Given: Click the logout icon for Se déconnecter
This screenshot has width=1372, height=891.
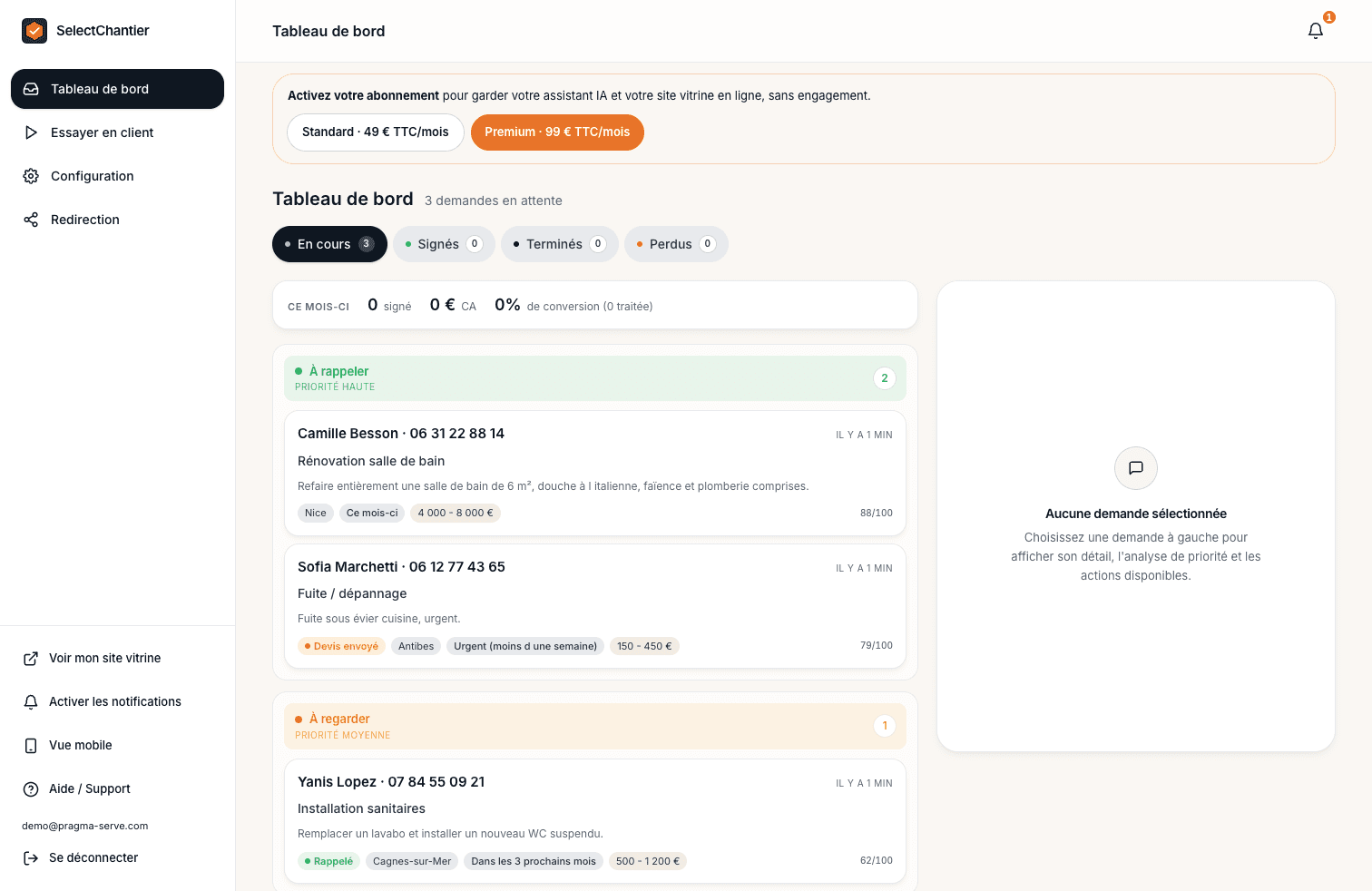Looking at the screenshot, I should pyautogui.click(x=31, y=858).
